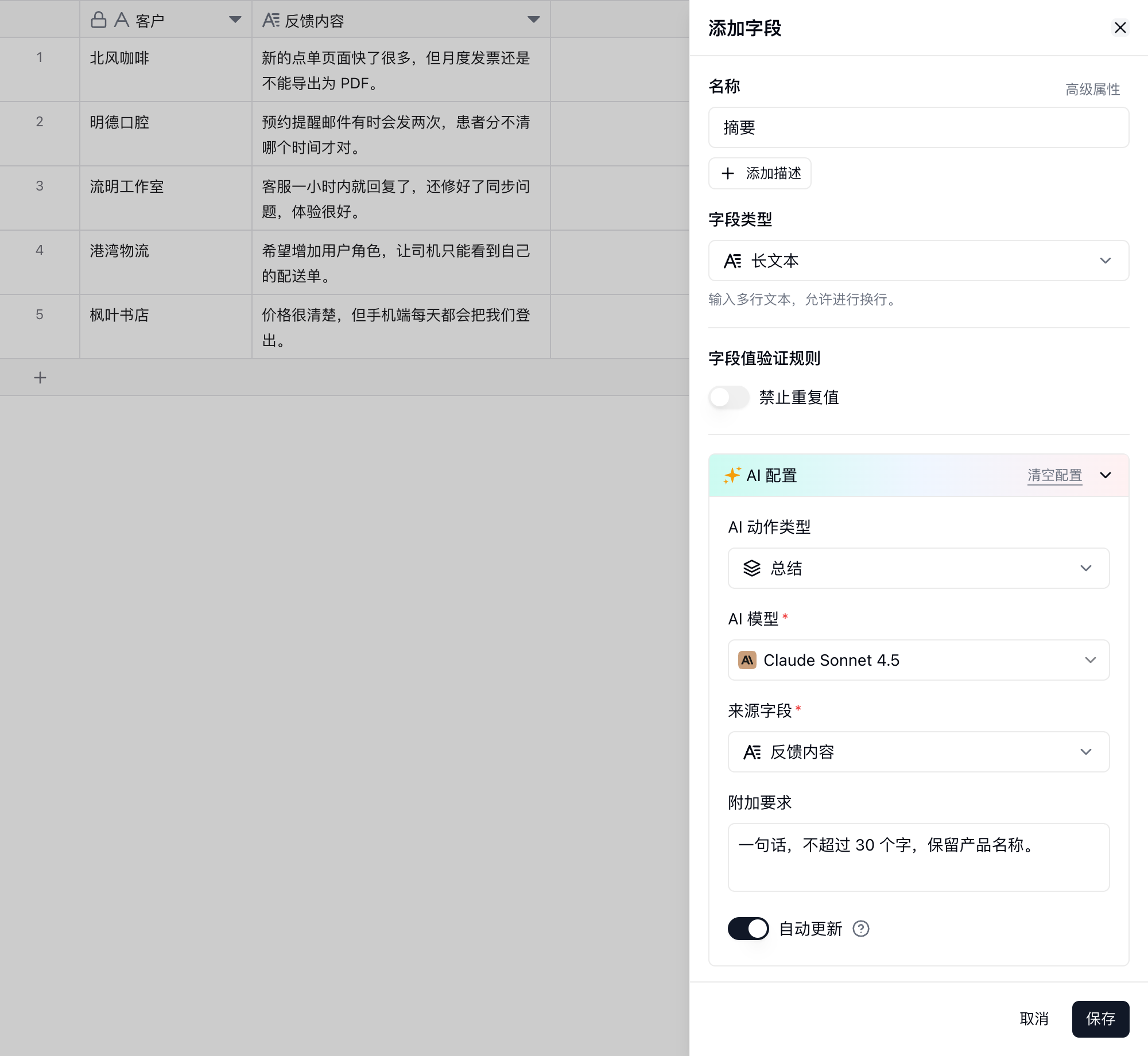Screen dimensions: 1148x1056
Task: Click the 字段值验证规则 heading
Action: click(x=765, y=358)
